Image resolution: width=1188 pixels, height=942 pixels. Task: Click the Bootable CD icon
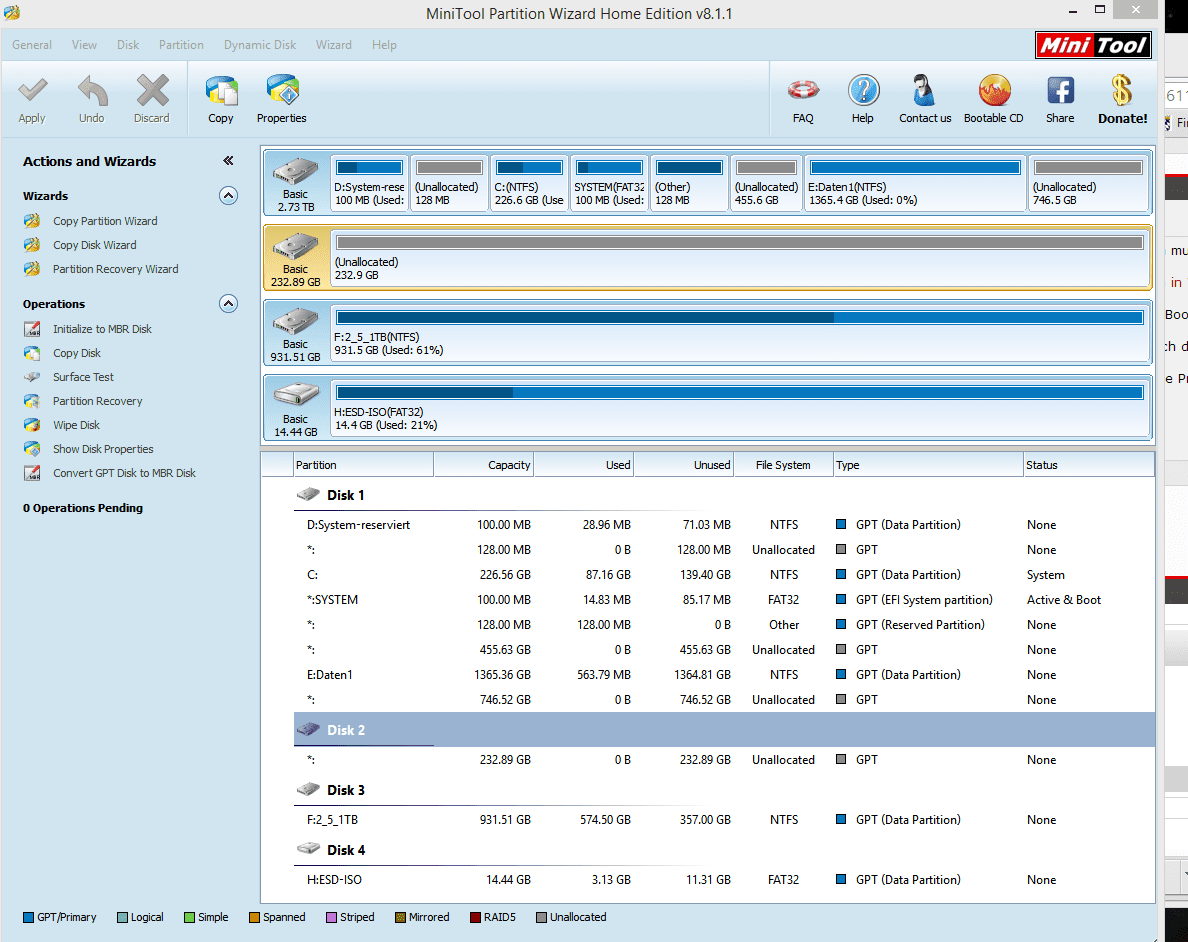(x=993, y=92)
